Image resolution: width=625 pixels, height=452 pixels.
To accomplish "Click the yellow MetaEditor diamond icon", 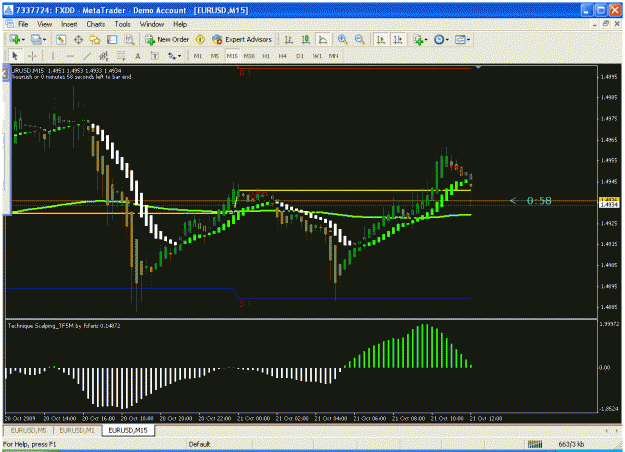I will (x=200, y=39).
